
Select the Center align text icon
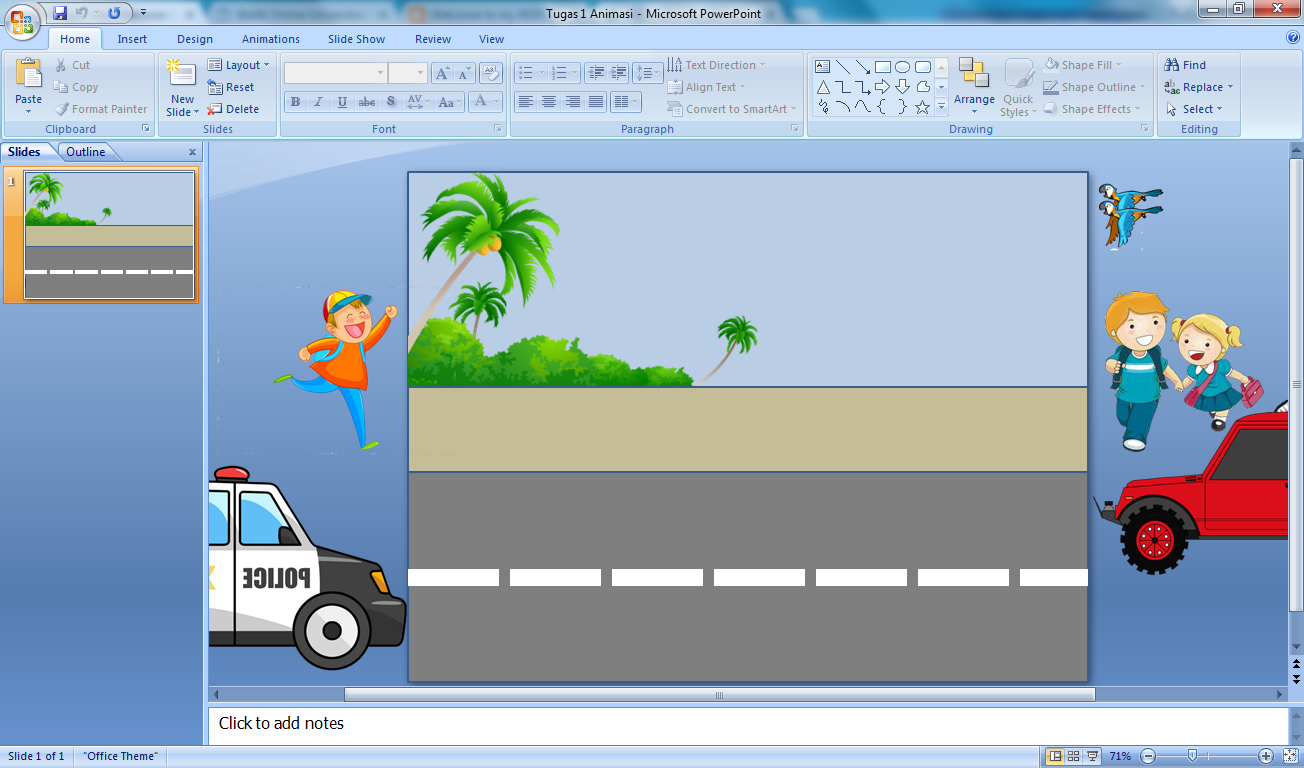549,102
